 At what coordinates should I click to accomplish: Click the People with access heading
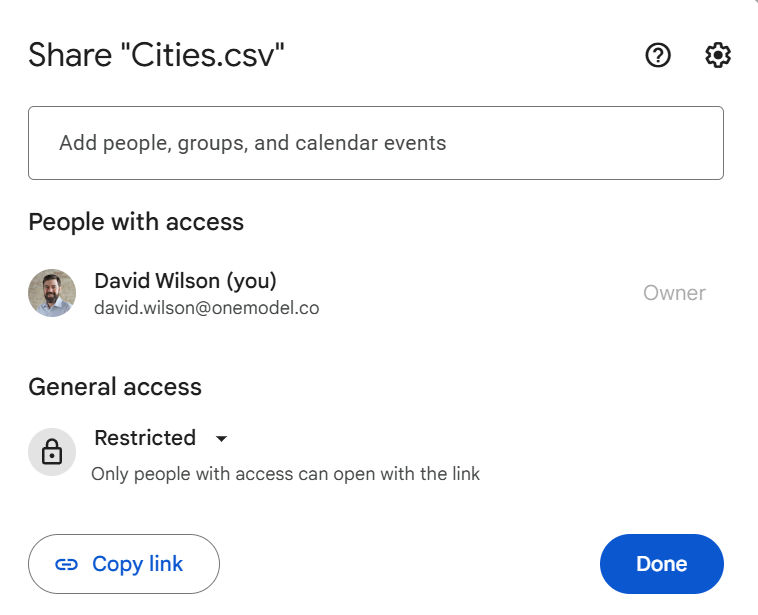point(136,221)
